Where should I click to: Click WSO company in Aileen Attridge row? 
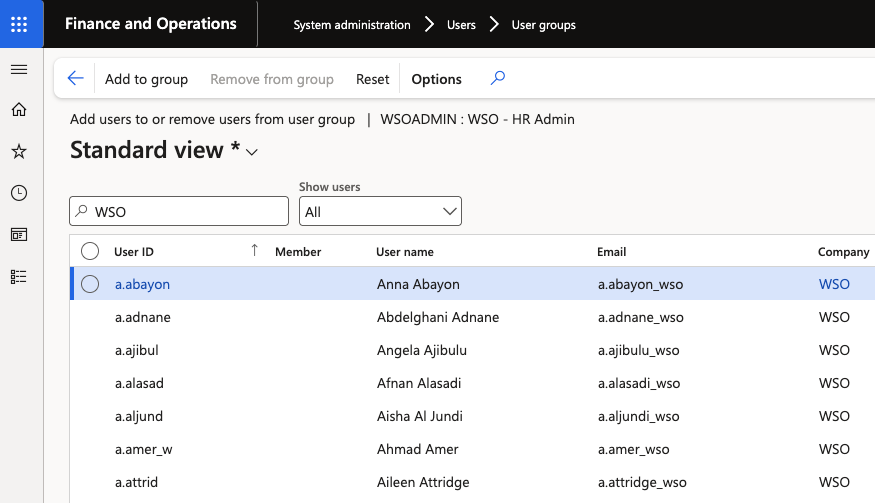click(834, 482)
